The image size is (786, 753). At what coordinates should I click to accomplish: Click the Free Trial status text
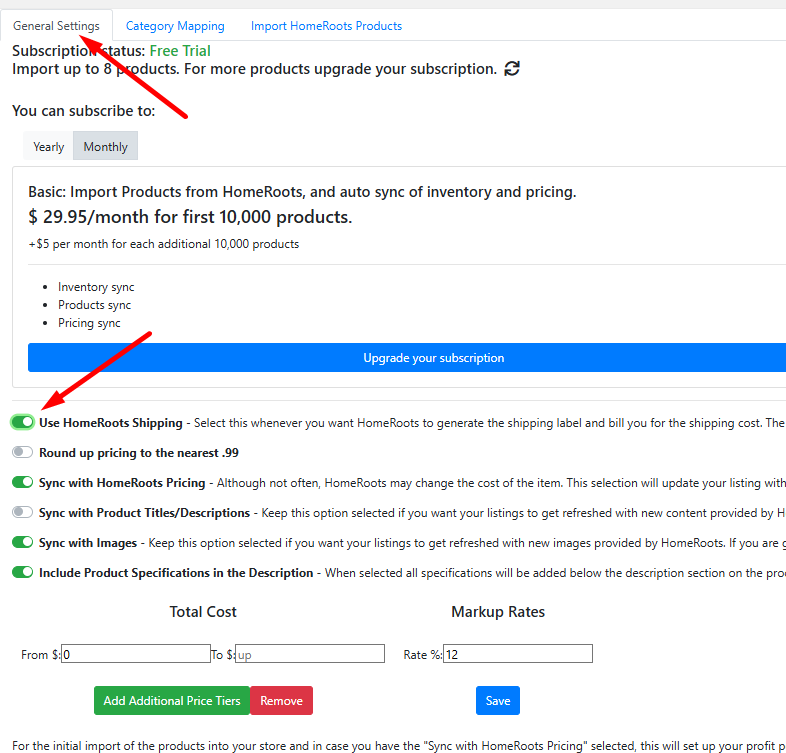(180, 51)
